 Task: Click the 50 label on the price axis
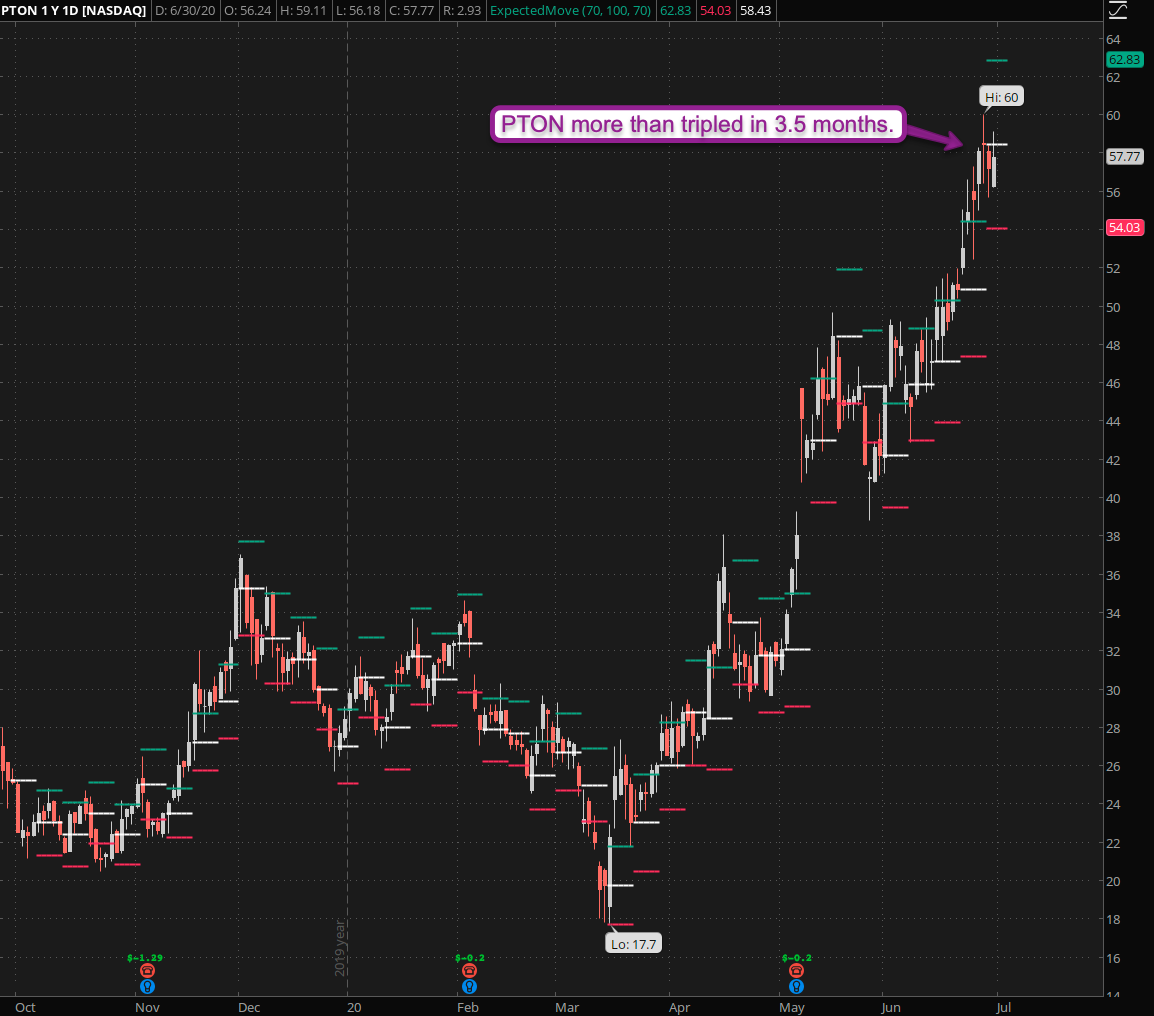(x=1113, y=307)
